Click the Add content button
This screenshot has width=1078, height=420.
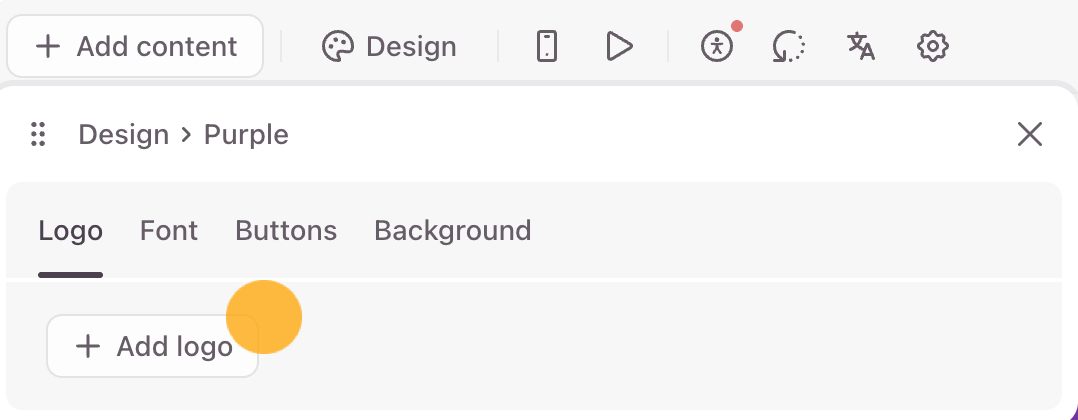(x=135, y=47)
